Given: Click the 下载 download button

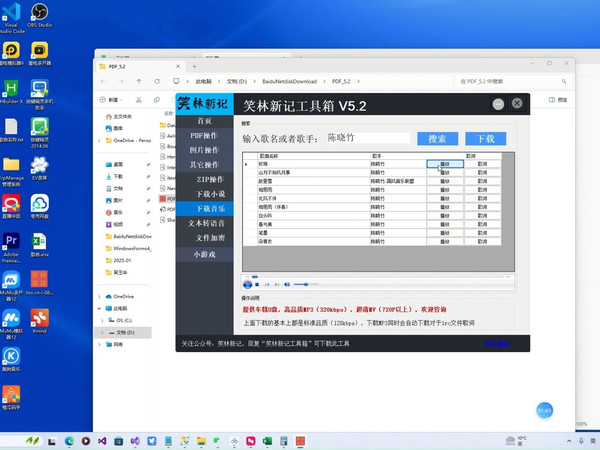Looking at the screenshot, I should [x=486, y=139].
